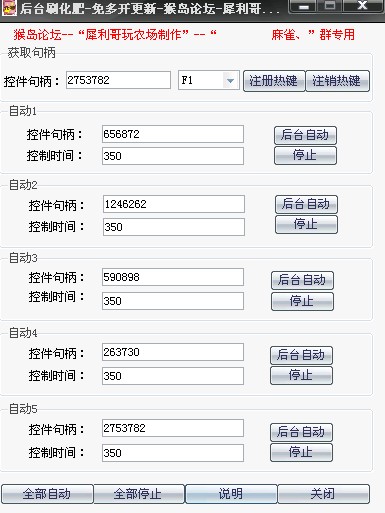
Task: Click 停止 in the 自动1 group
Action: coord(305,155)
